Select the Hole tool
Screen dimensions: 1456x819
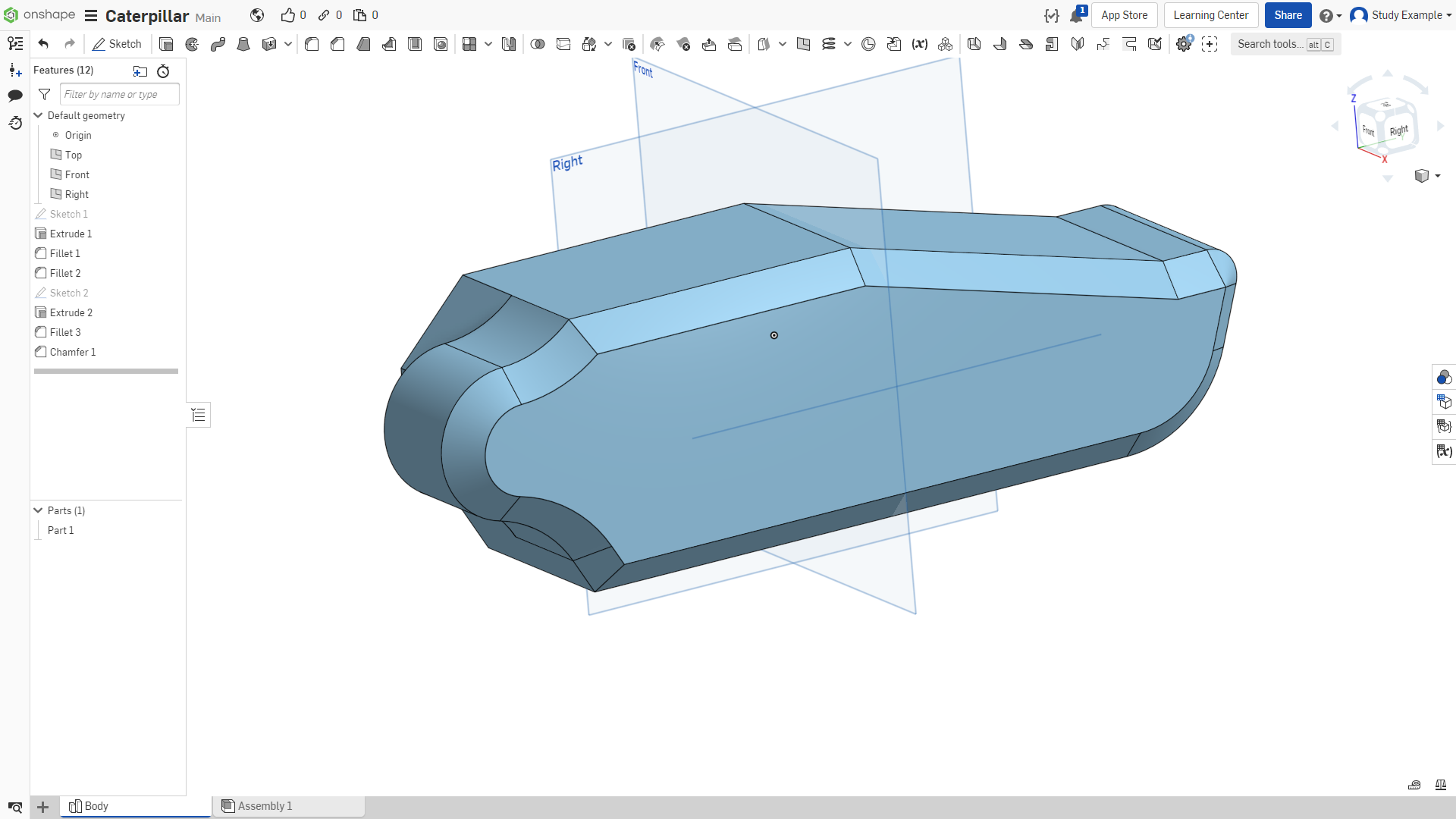(x=441, y=44)
